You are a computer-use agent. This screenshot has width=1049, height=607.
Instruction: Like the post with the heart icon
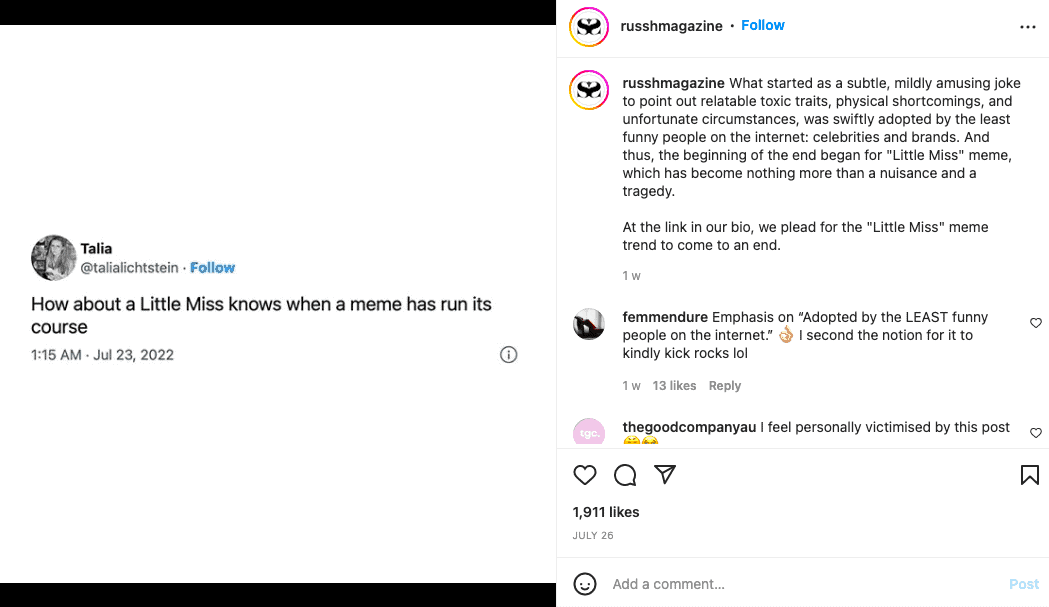(585, 475)
